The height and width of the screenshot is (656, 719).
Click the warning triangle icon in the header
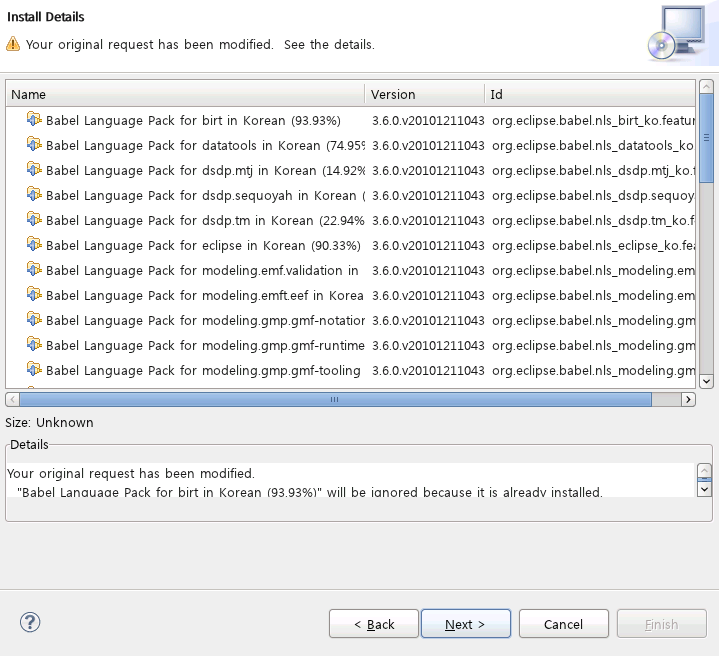pyautogui.click(x=13, y=44)
